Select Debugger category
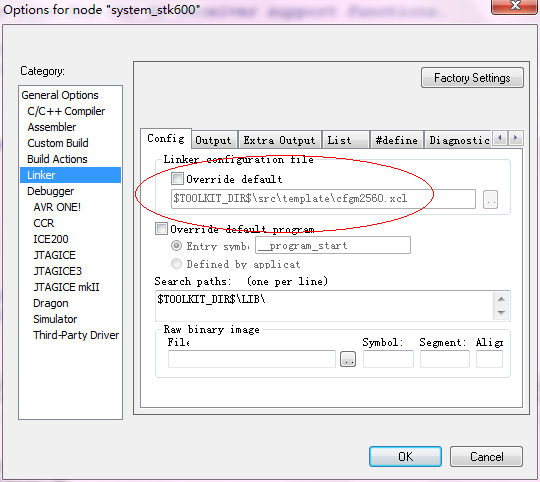The width and height of the screenshot is (540, 482). pyautogui.click(x=51, y=191)
